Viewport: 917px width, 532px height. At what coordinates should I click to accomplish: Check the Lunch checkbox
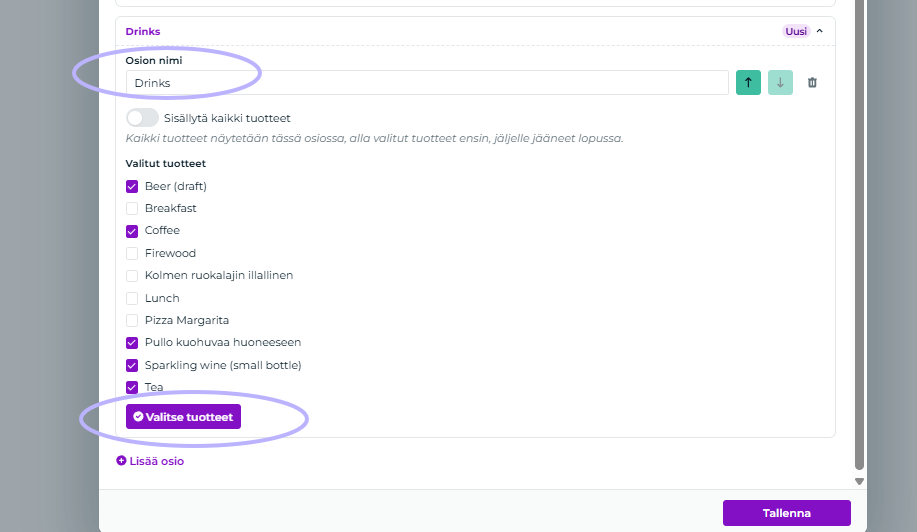(x=132, y=298)
